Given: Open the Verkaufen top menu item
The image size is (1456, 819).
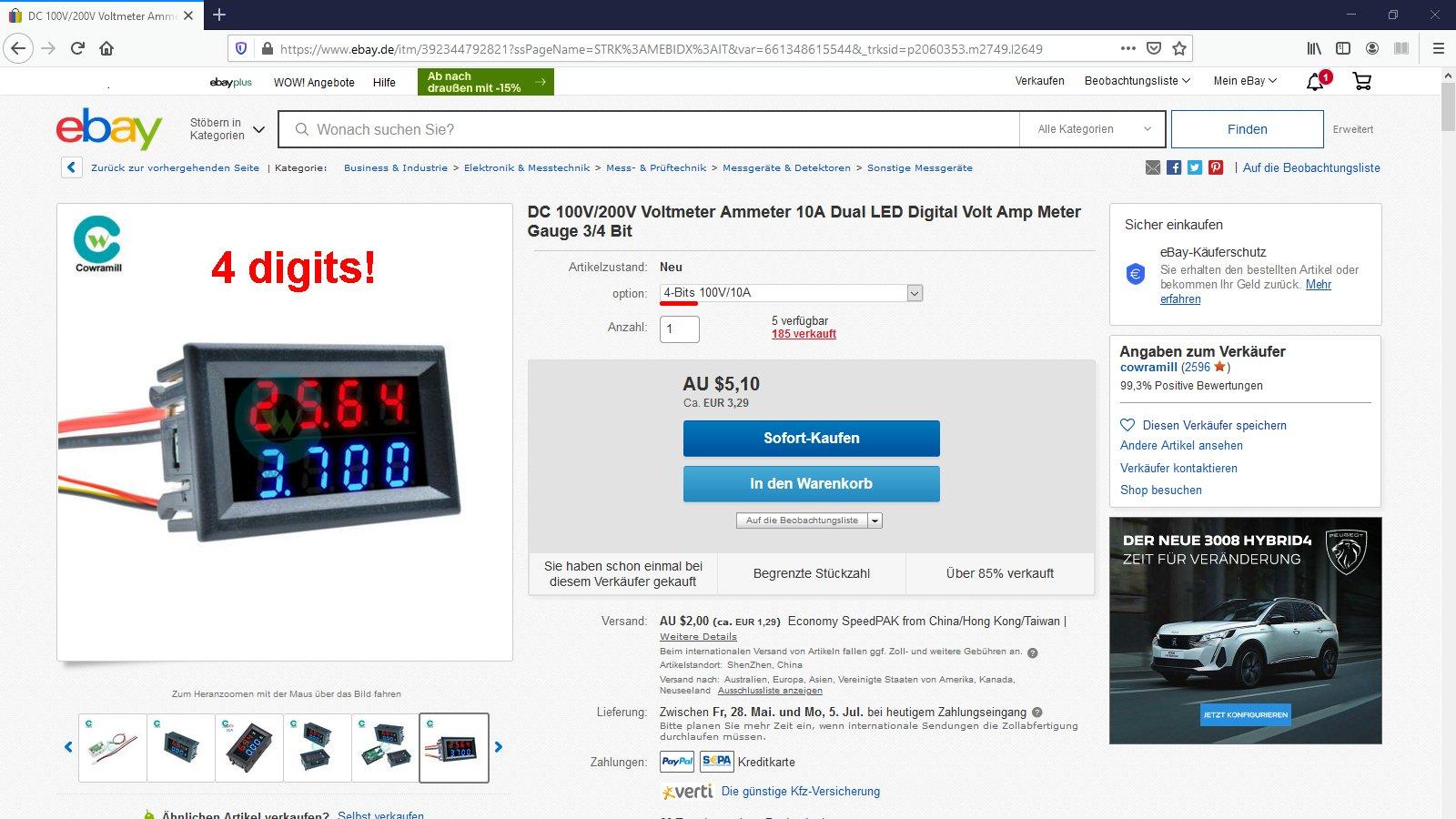Looking at the screenshot, I should coord(1039,81).
